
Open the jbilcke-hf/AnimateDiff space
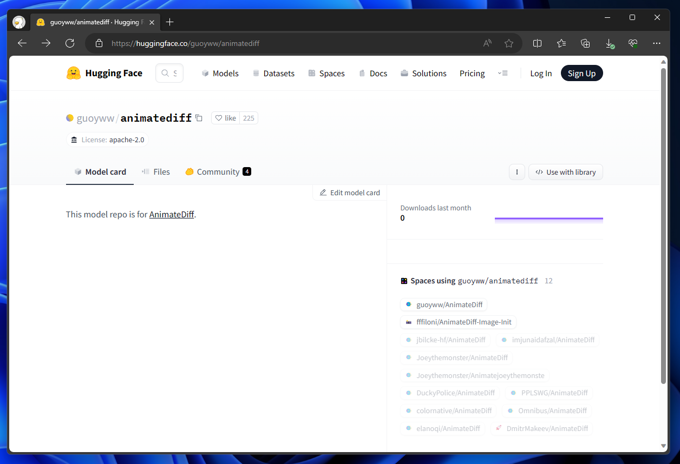(x=445, y=340)
